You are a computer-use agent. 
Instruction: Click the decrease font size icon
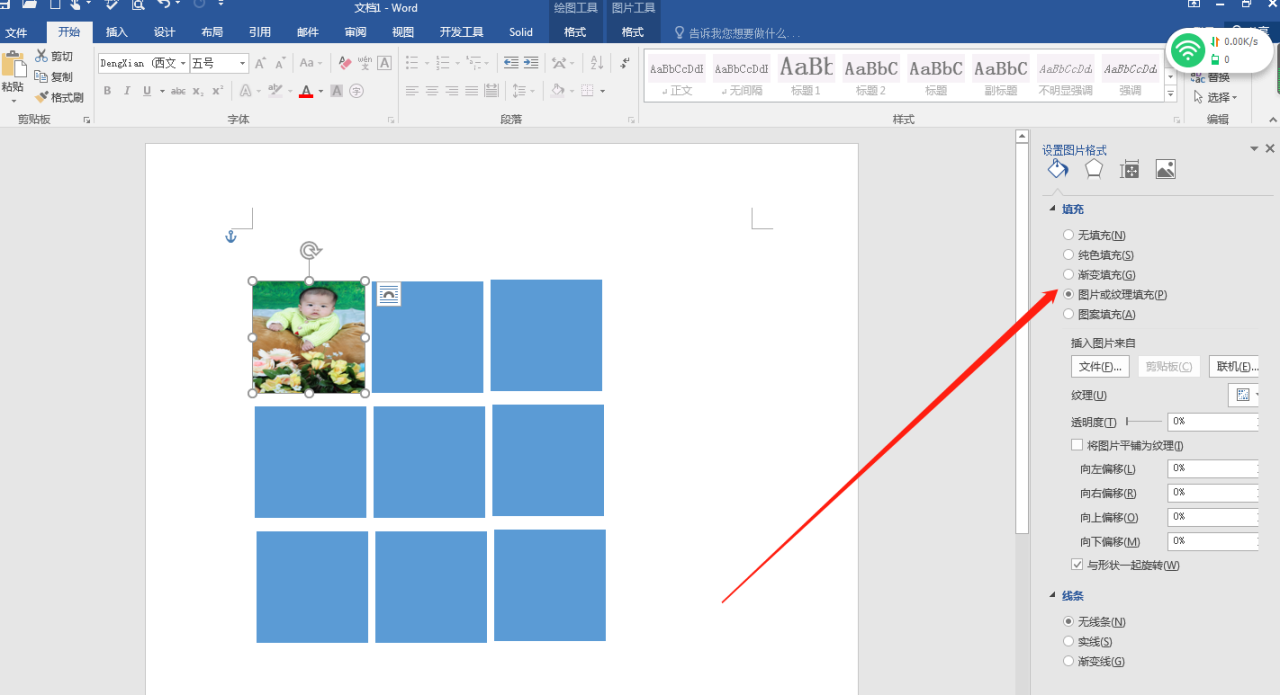[x=279, y=63]
